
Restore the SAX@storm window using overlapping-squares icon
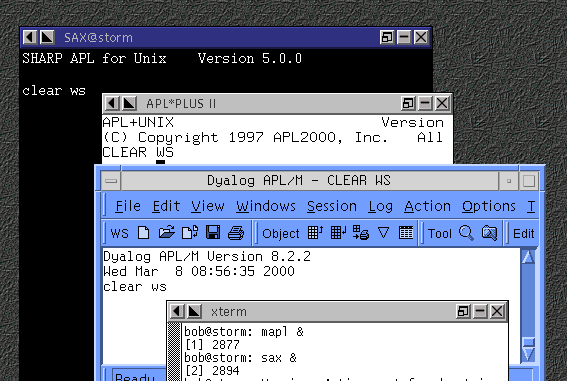tap(387, 37)
